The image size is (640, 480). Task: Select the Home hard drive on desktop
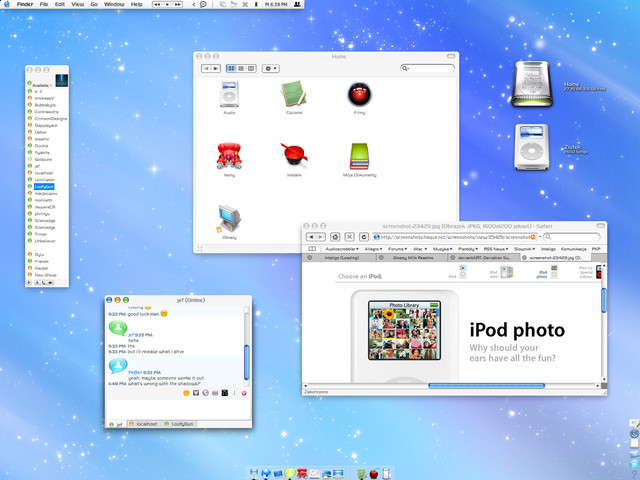coord(532,84)
